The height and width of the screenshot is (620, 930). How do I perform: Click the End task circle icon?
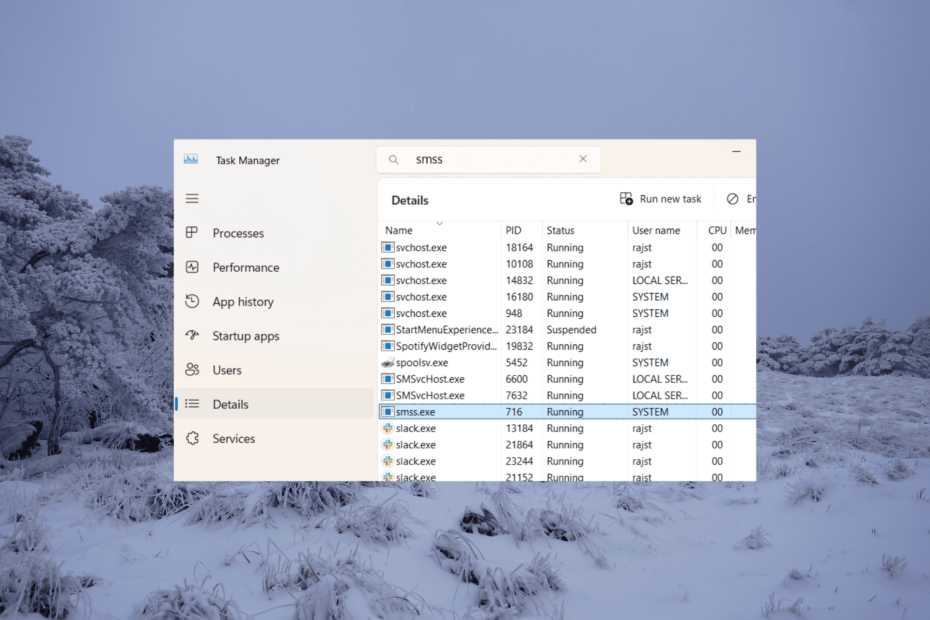[732, 199]
